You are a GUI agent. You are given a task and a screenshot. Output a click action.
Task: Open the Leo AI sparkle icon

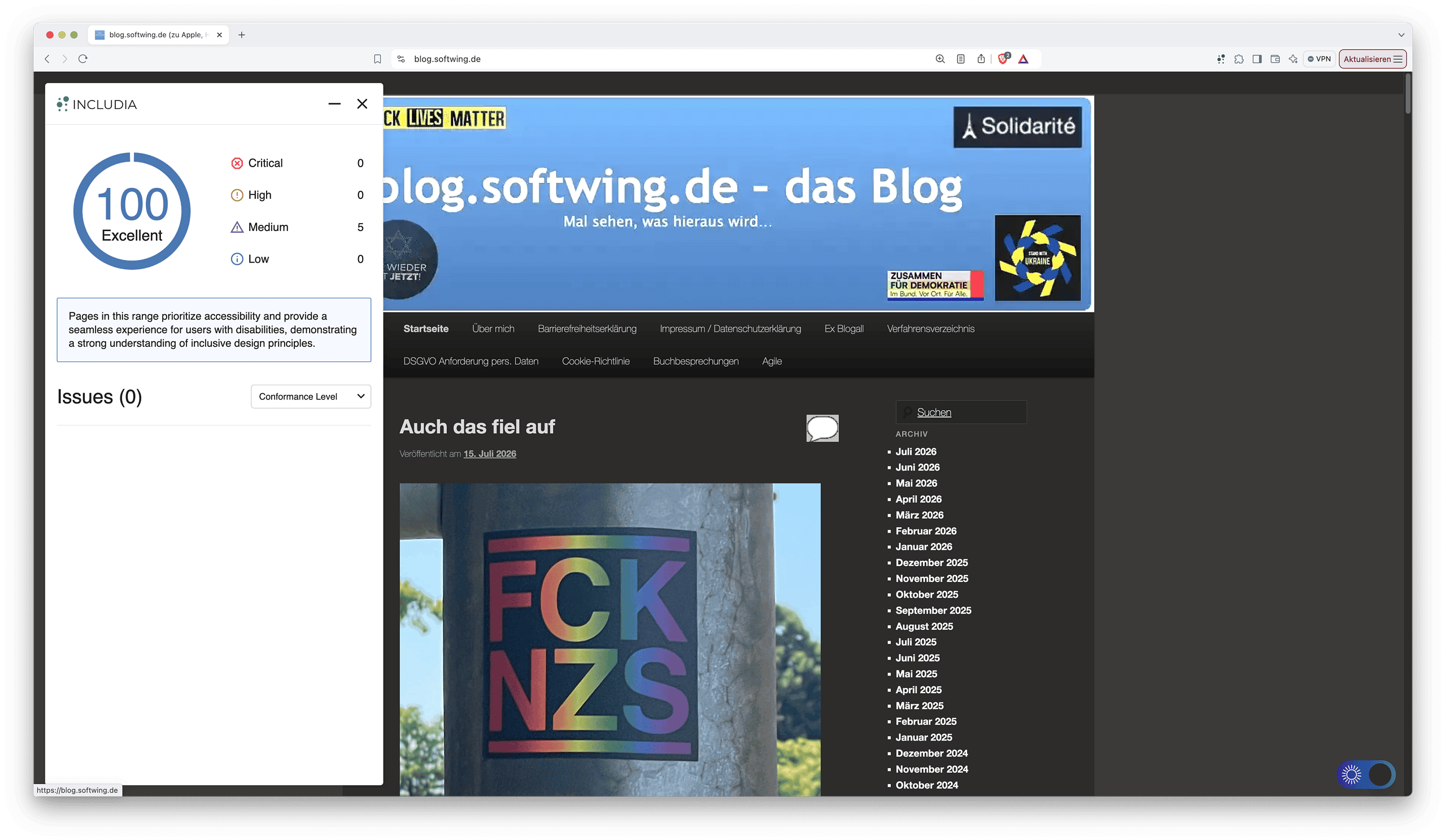[x=1293, y=59]
